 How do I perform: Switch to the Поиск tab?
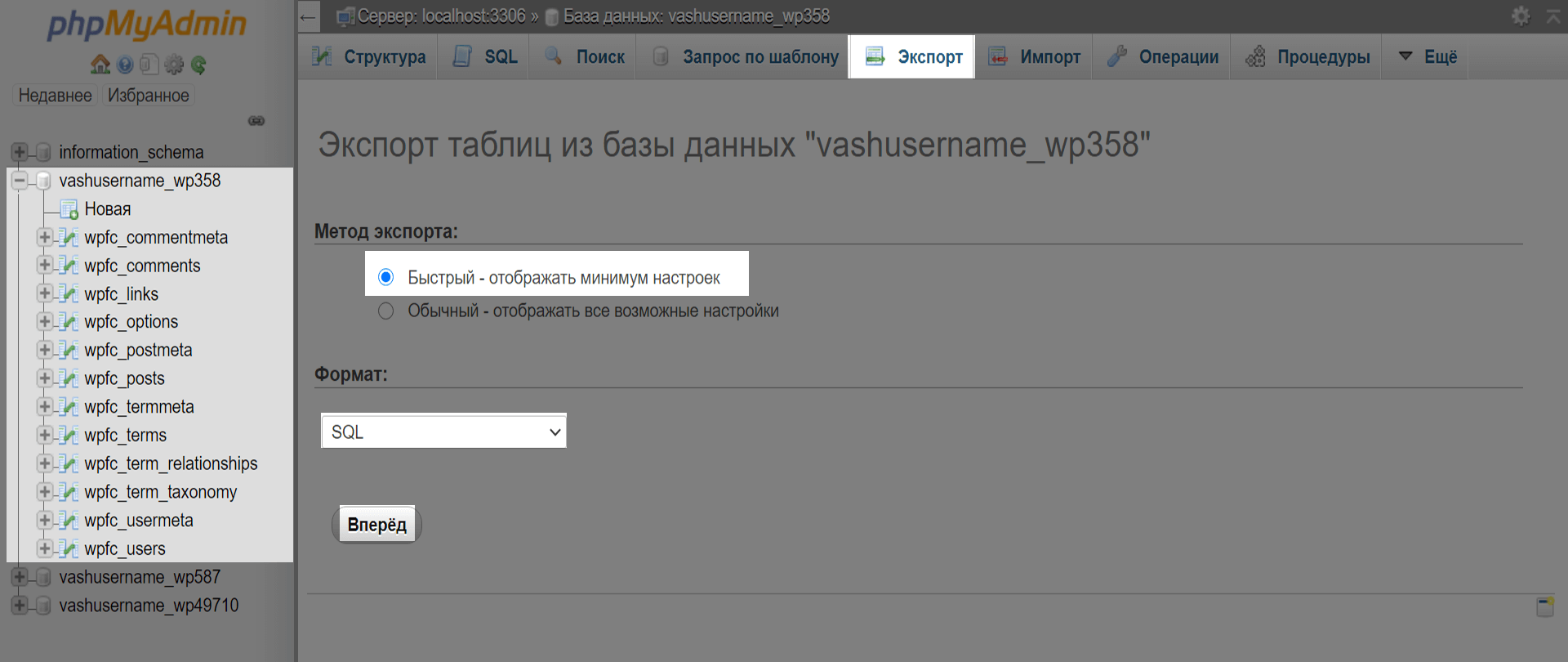click(x=584, y=56)
